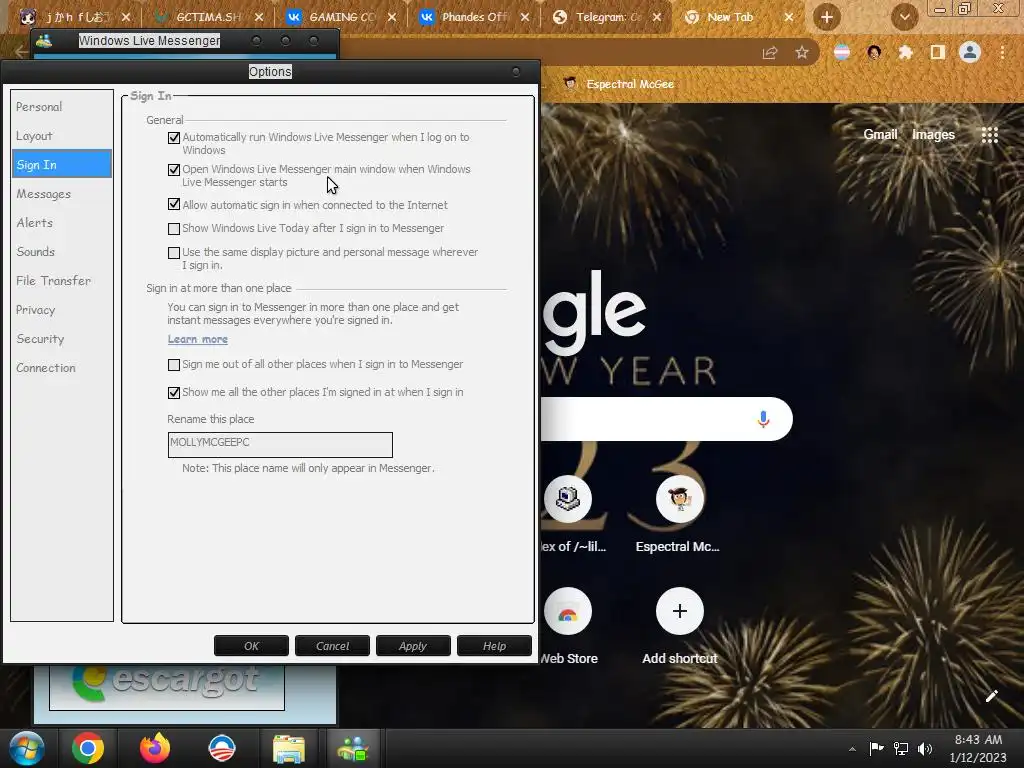1024x768 pixels.
Task: Customize Chrome with the pencil icon
Action: click(991, 696)
